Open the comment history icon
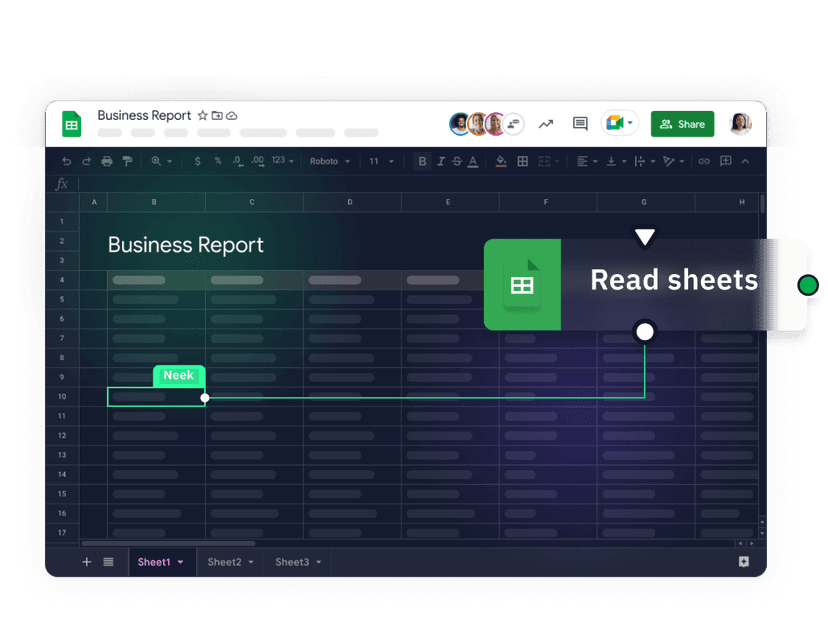This screenshot has width=828, height=643. (579, 123)
